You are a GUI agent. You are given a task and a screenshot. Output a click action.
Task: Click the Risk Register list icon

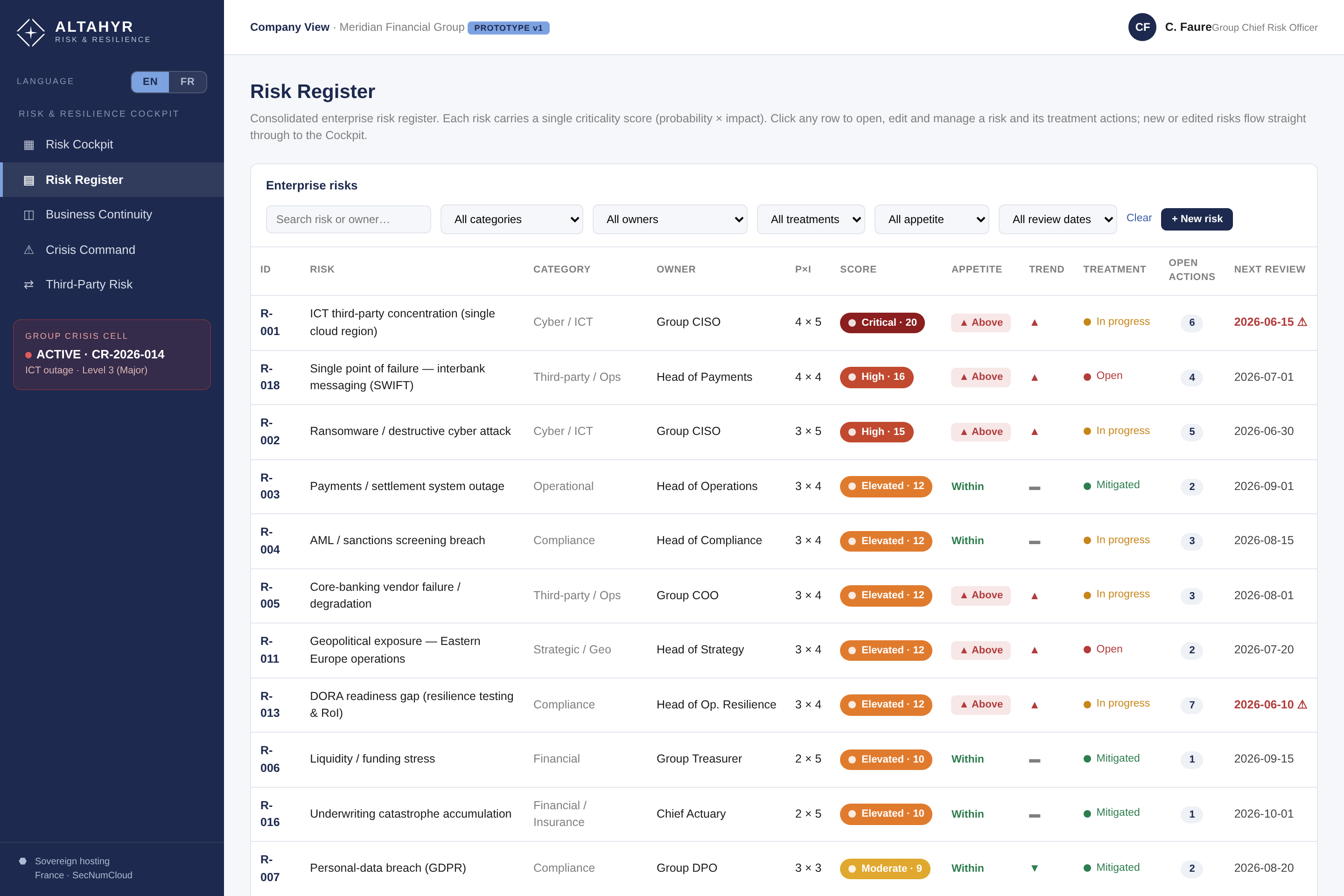point(28,181)
